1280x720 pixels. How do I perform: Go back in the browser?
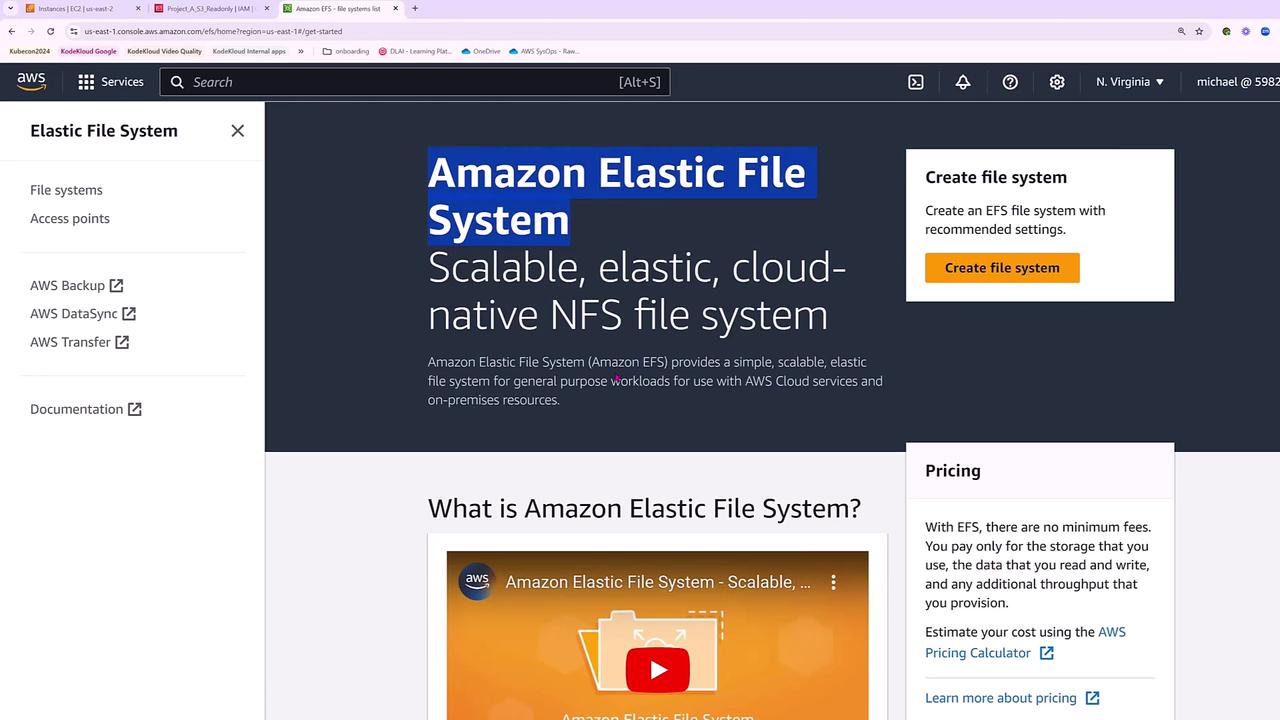point(12,31)
